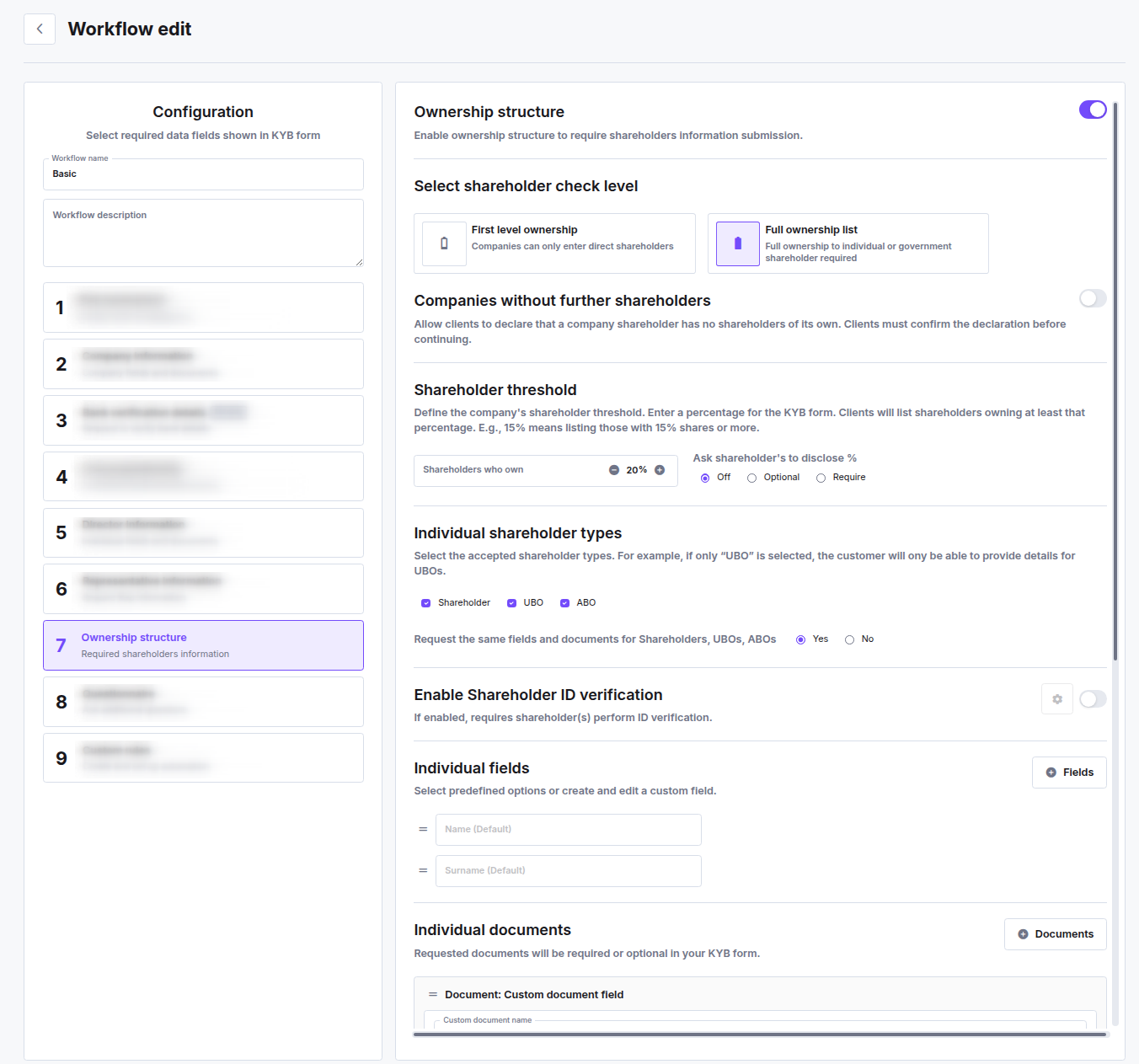This screenshot has height=1064, width=1139.
Task: Grab the Custom document field drag handle
Action: point(433,995)
